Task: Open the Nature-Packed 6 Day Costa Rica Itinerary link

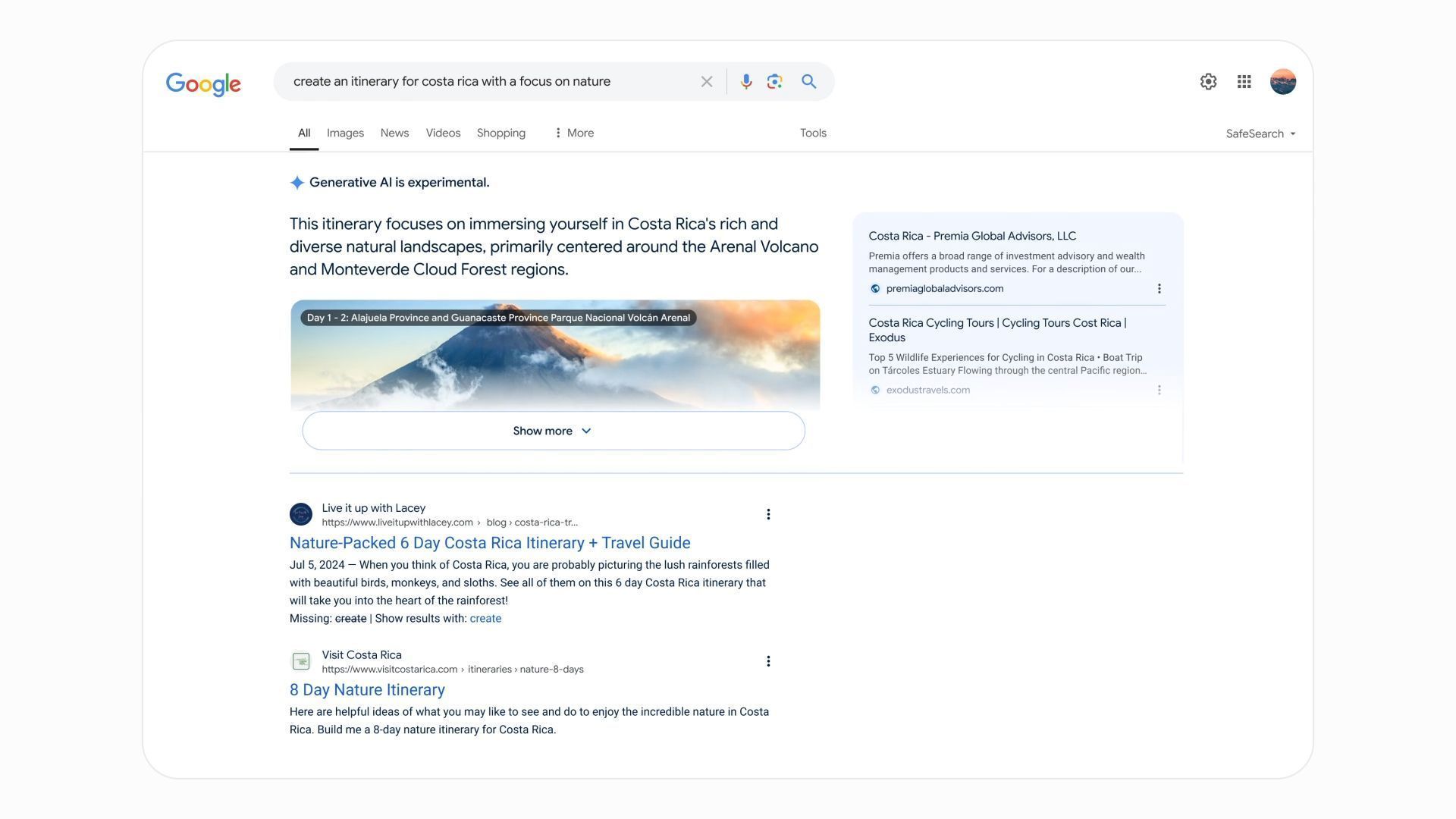Action: coord(490,542)
